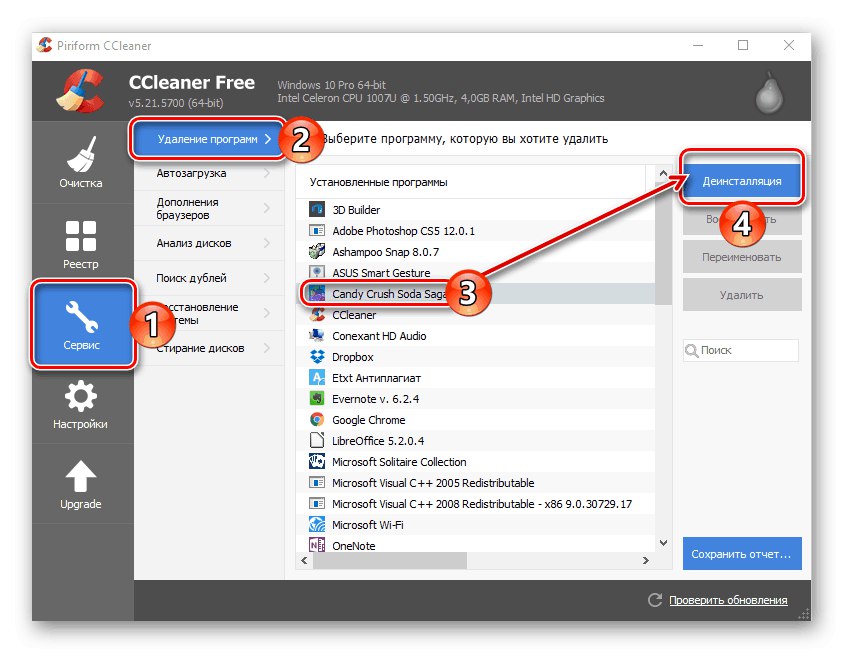Select the Сервис wrench icon
Viewport: 844px width, 653px height.
(81, 316)
